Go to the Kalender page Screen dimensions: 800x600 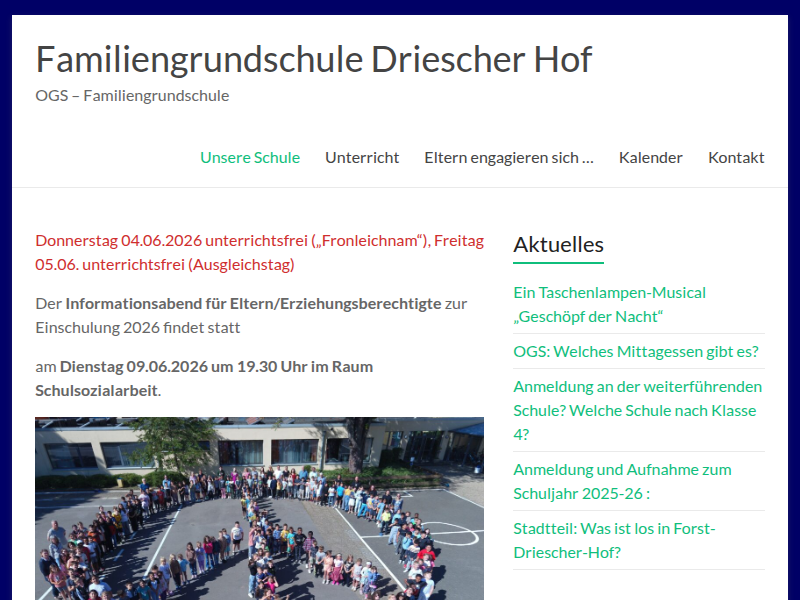coord(651,158)
